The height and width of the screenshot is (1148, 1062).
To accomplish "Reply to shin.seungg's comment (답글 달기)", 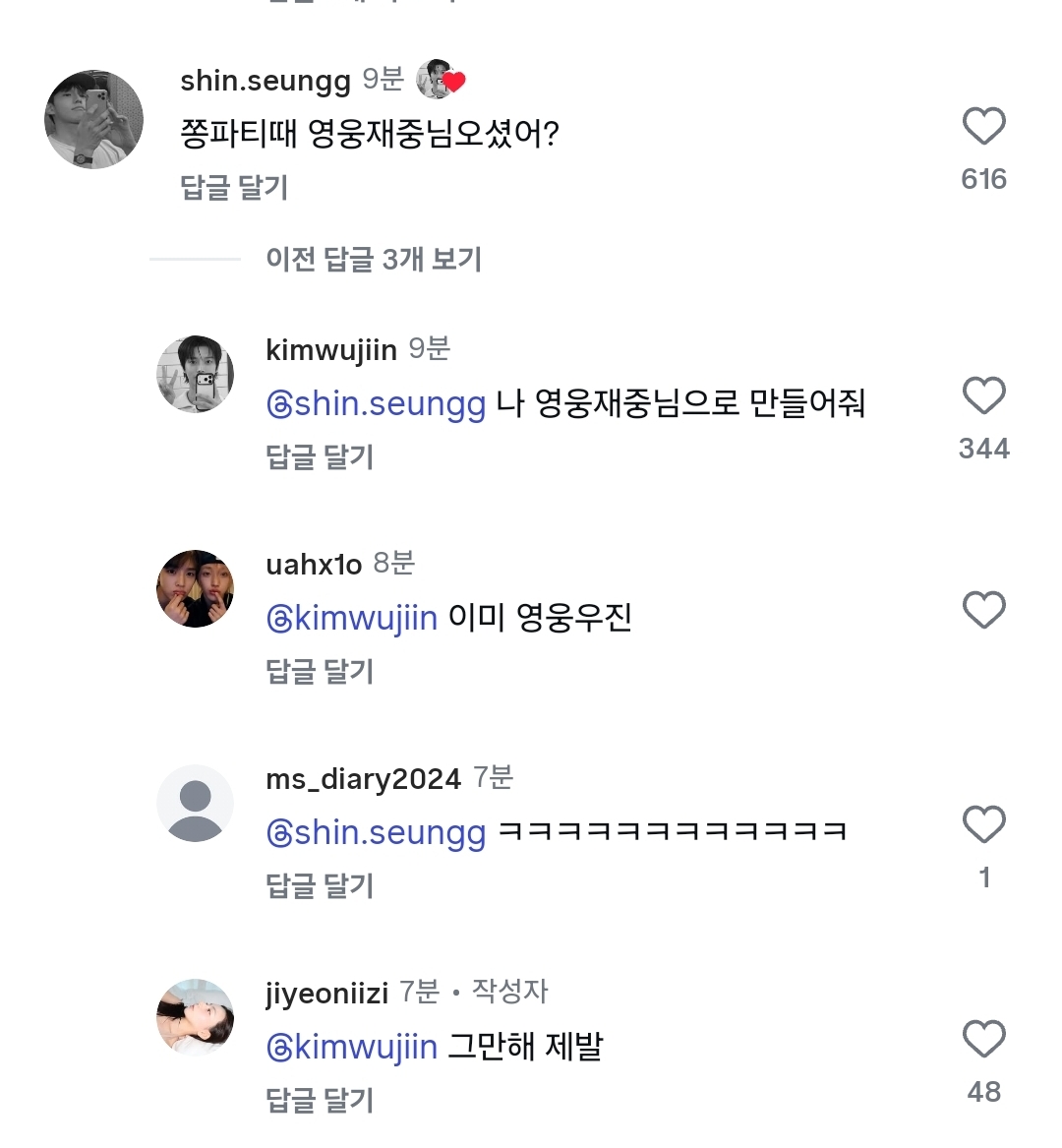I will tap(234, 188).
